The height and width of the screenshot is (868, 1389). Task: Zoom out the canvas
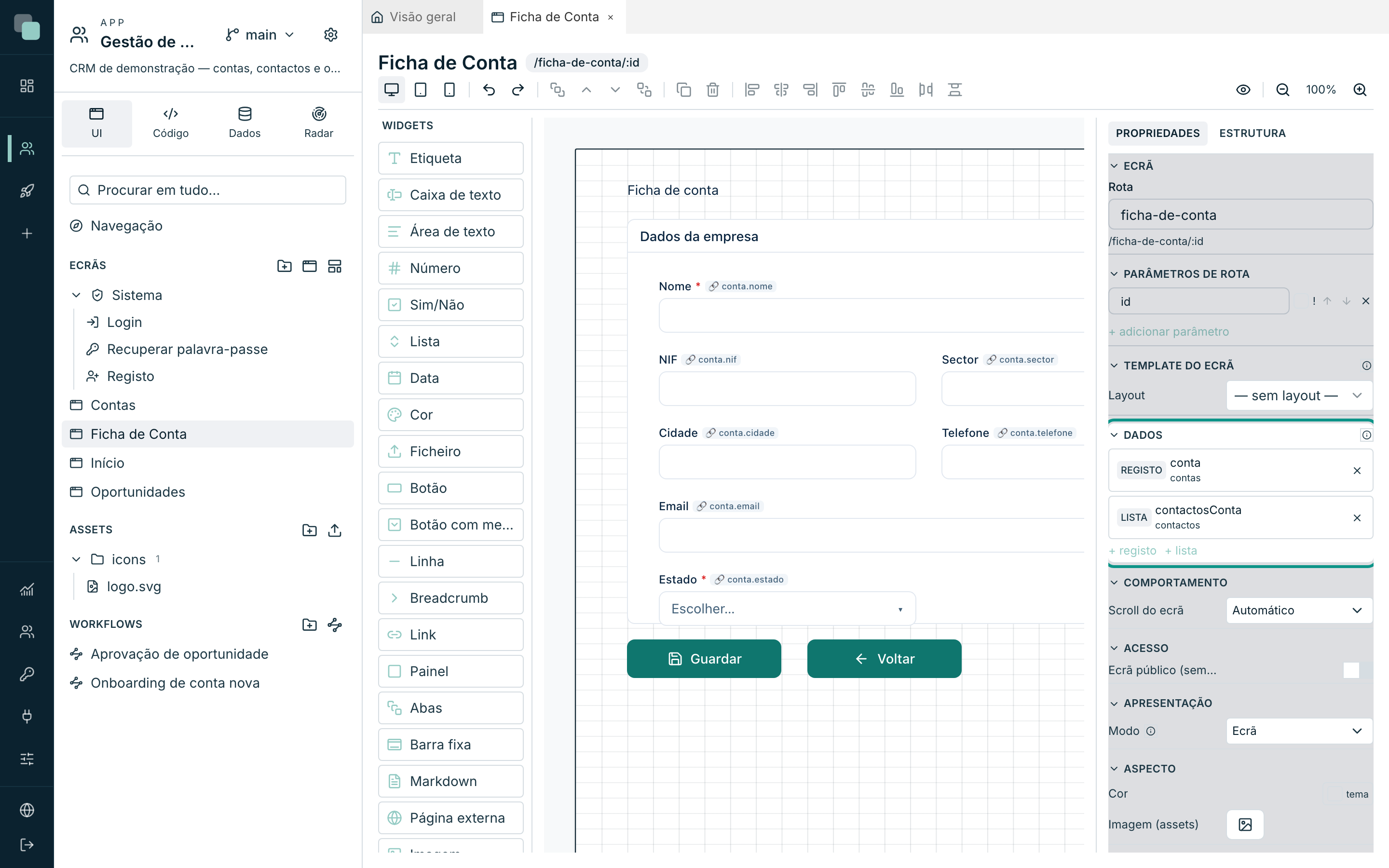click(1282, 90)
